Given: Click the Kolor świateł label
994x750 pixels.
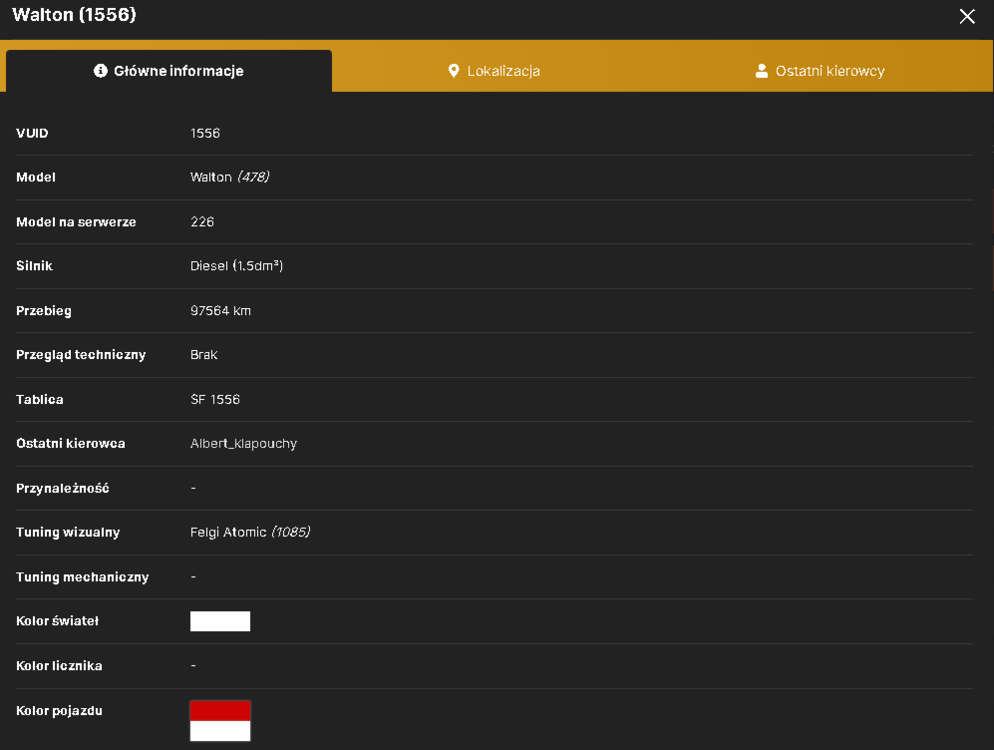Looking at the screenshot, I should pos(57,621).
